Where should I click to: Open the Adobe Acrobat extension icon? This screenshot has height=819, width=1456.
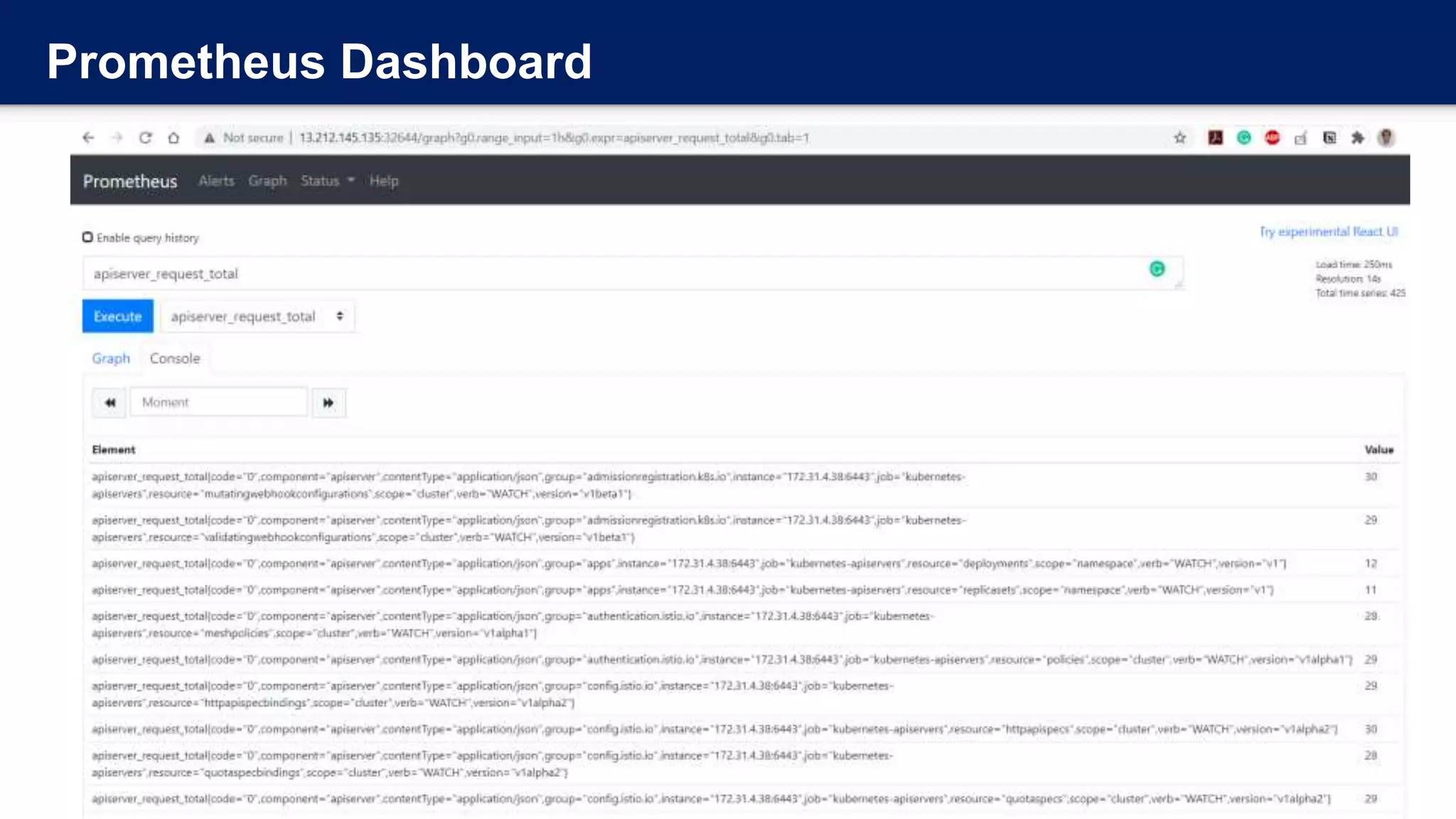pyautogui.click(x=1216, y=138)
